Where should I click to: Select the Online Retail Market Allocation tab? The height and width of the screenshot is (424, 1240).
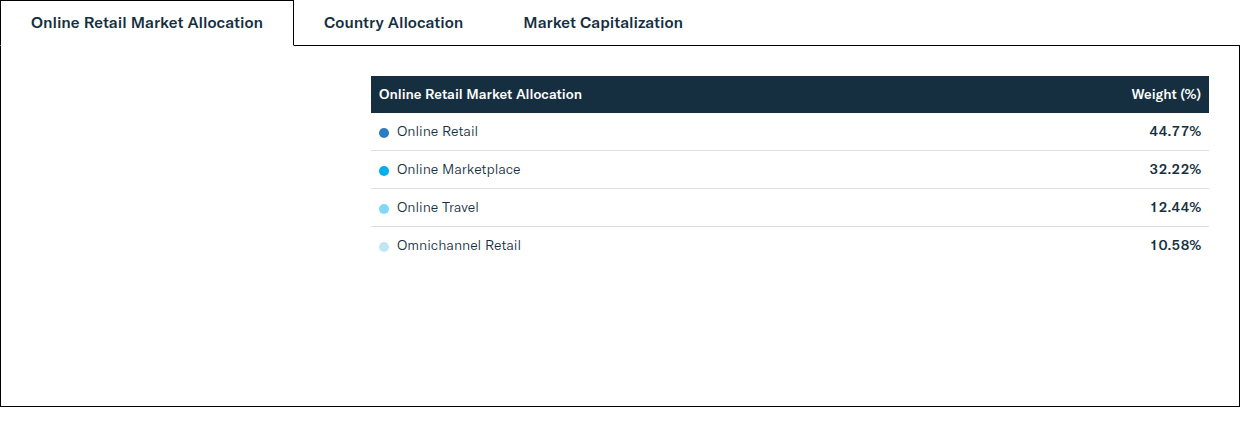pos(147,23)
